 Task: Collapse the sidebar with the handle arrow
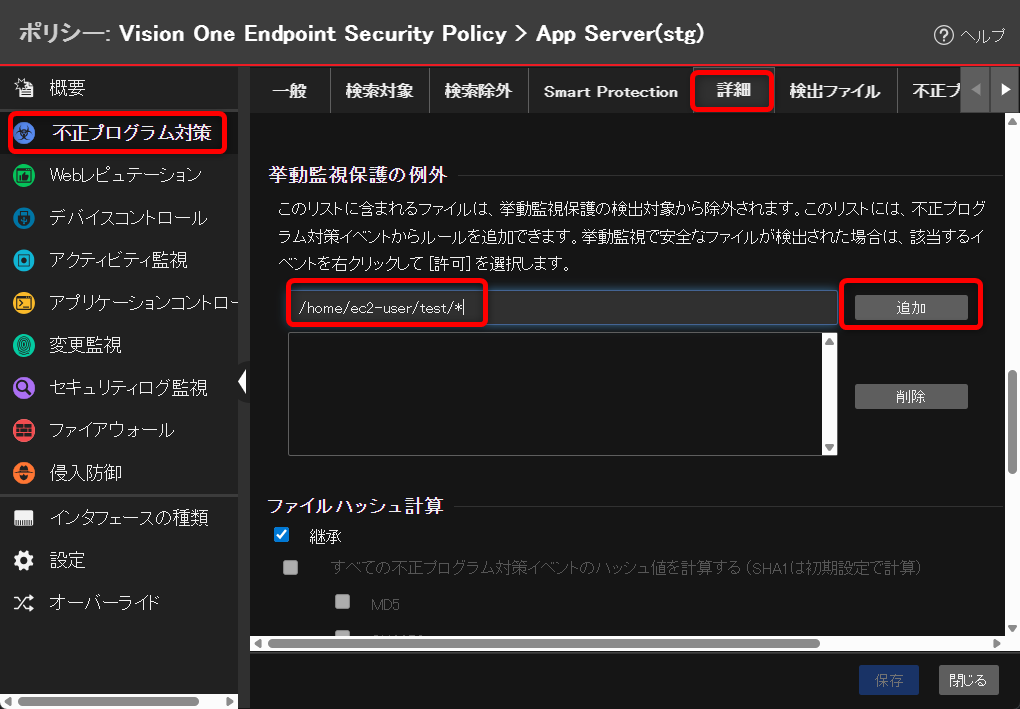click(x=243, y=381)
